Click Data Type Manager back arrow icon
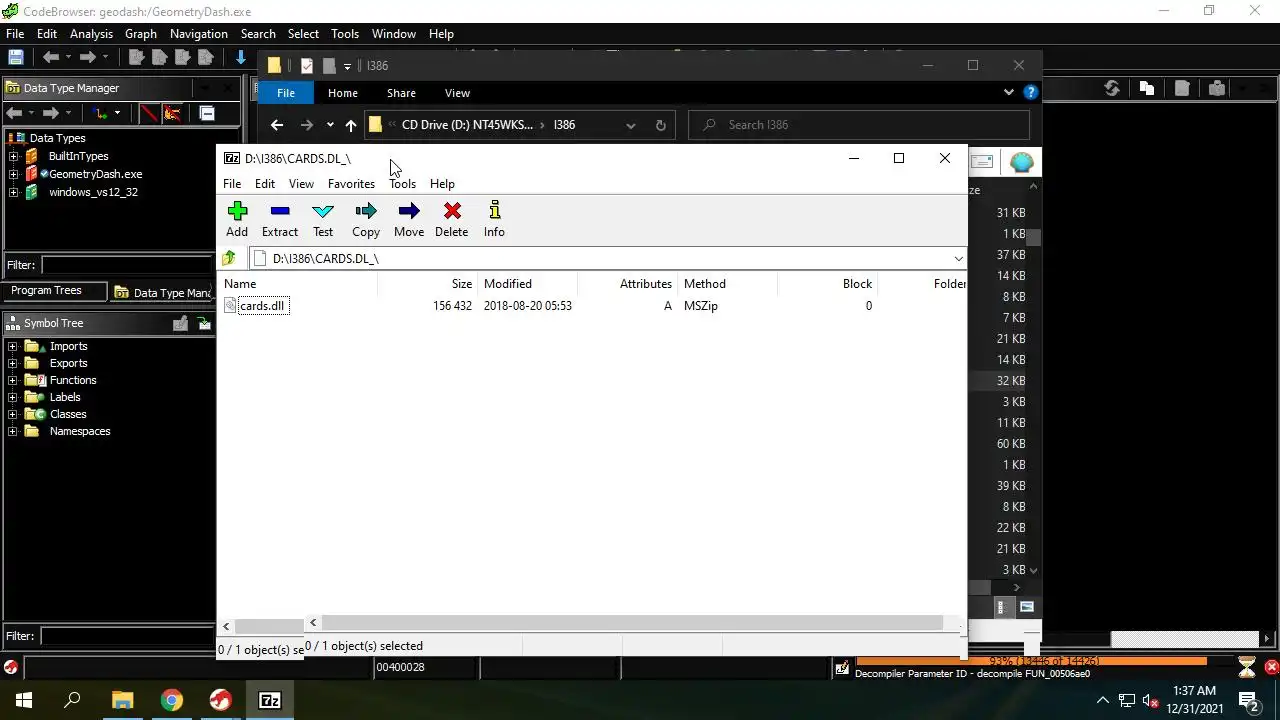Viewport: 1280px width, 720px height. click(x=14, y=113)
